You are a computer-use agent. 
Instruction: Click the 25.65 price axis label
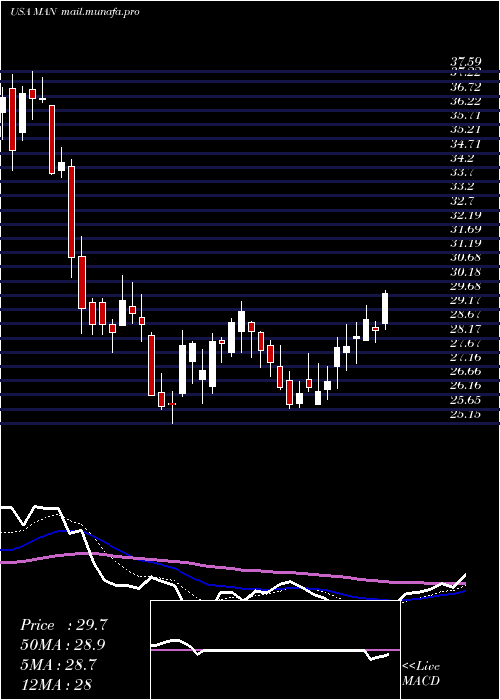coord(466,400)
